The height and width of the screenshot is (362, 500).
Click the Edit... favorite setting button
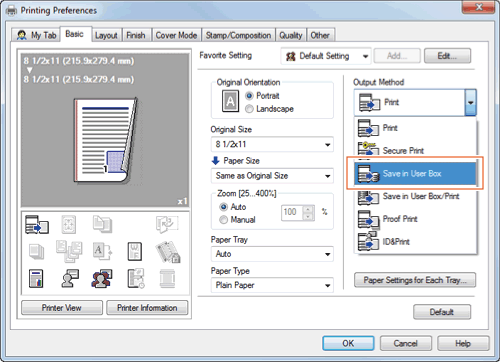coord(447,56)
